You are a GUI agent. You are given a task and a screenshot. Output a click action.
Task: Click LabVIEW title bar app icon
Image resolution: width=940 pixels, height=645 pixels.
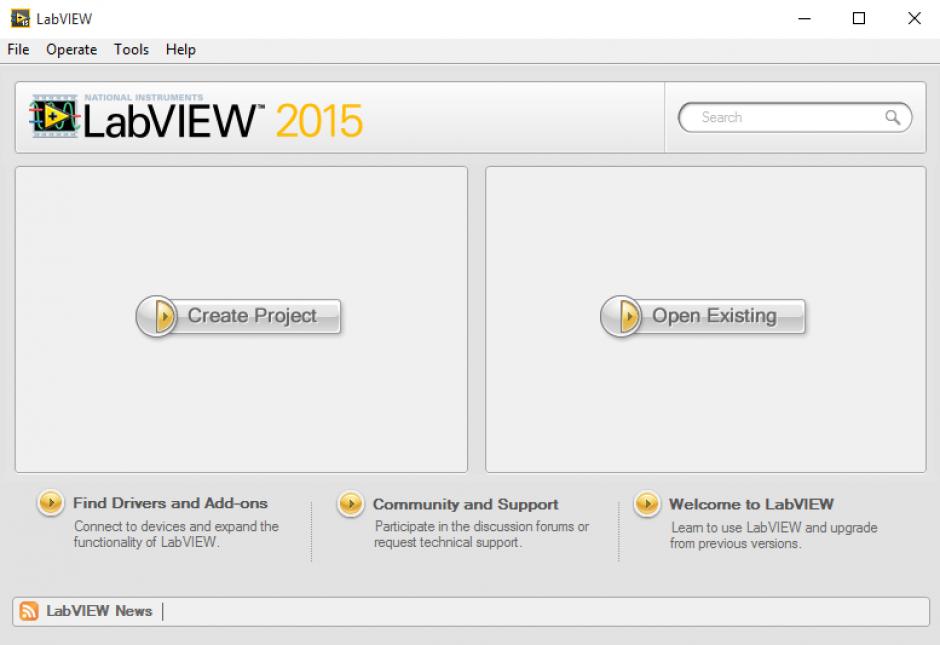pos(20,19)
